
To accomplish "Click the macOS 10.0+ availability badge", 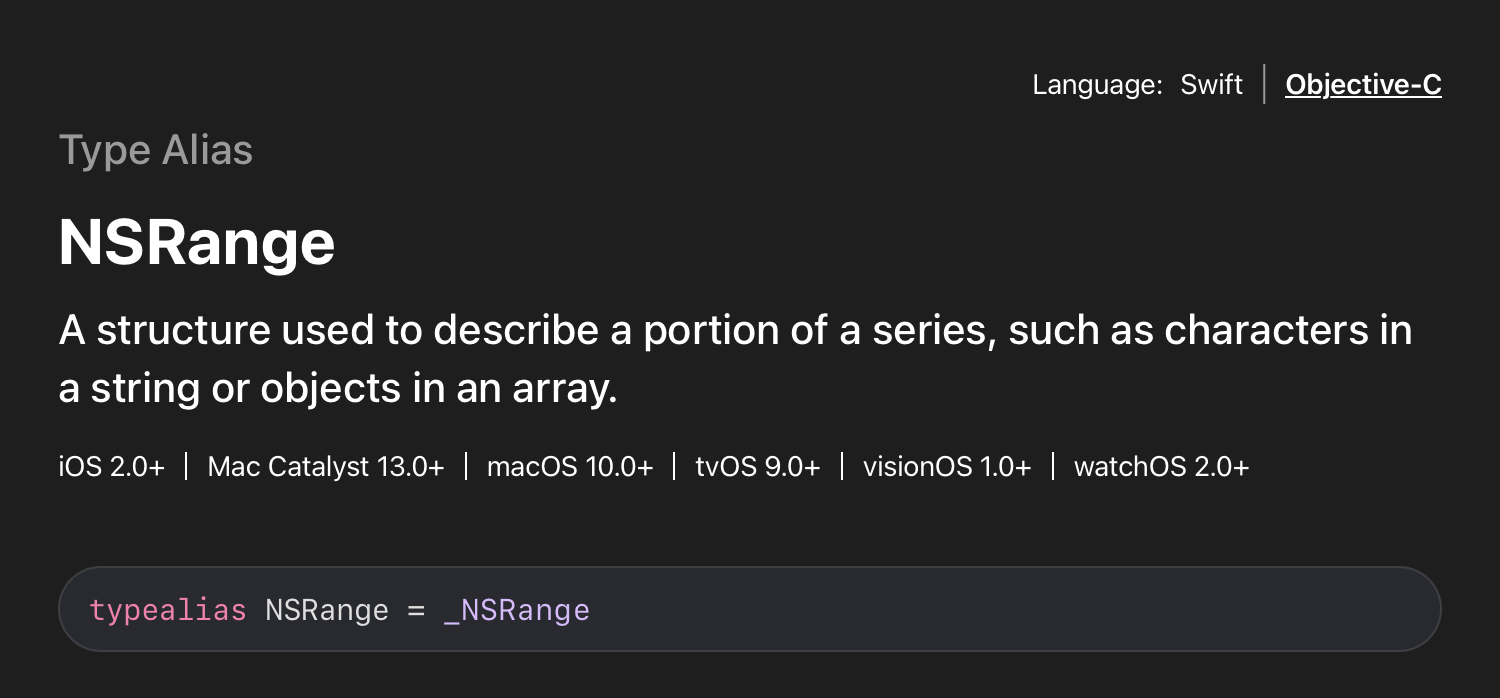I will (x=569, y=466).
